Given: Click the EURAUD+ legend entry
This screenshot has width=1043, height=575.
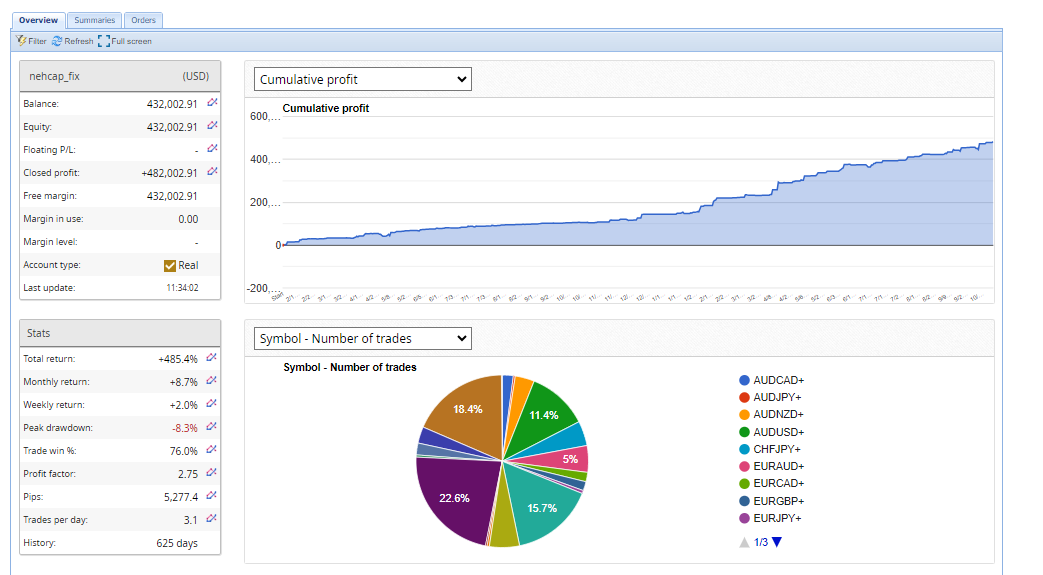Looking at the screenshot, I should click(778, 466).
